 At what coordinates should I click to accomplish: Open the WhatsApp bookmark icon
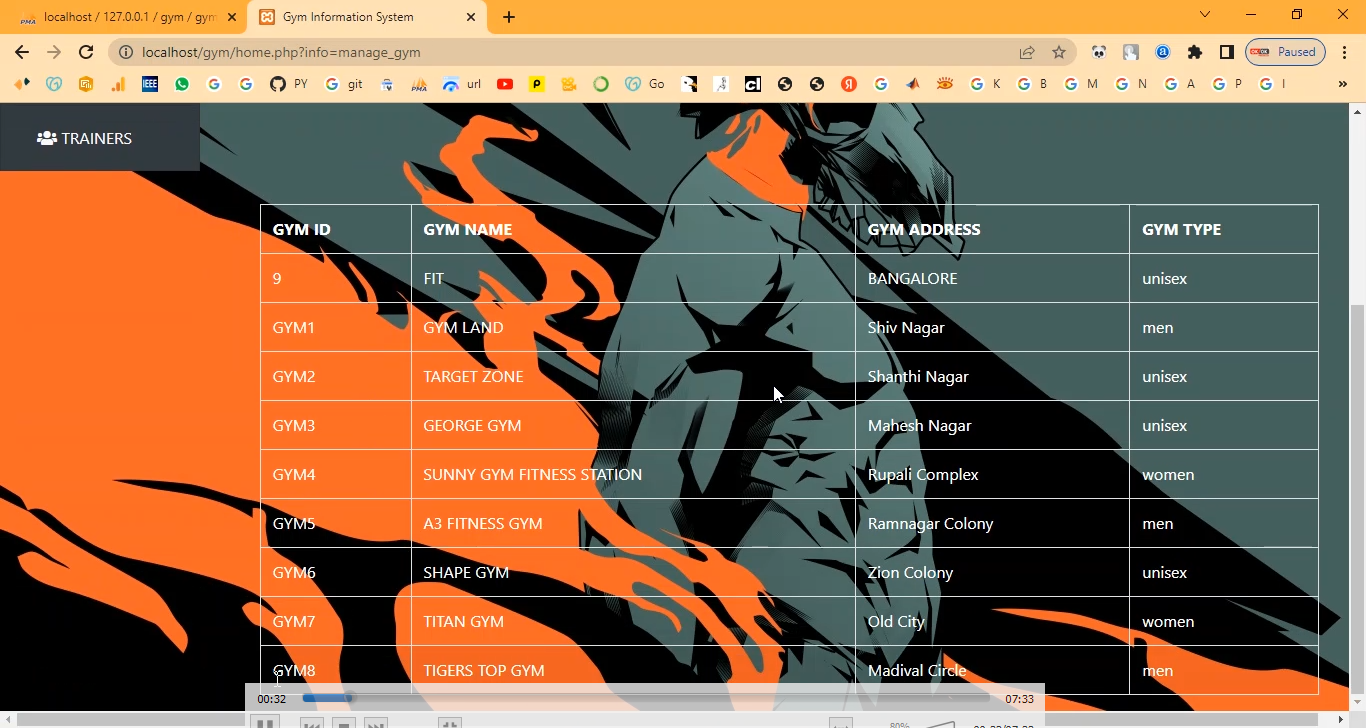pos(182,84)
